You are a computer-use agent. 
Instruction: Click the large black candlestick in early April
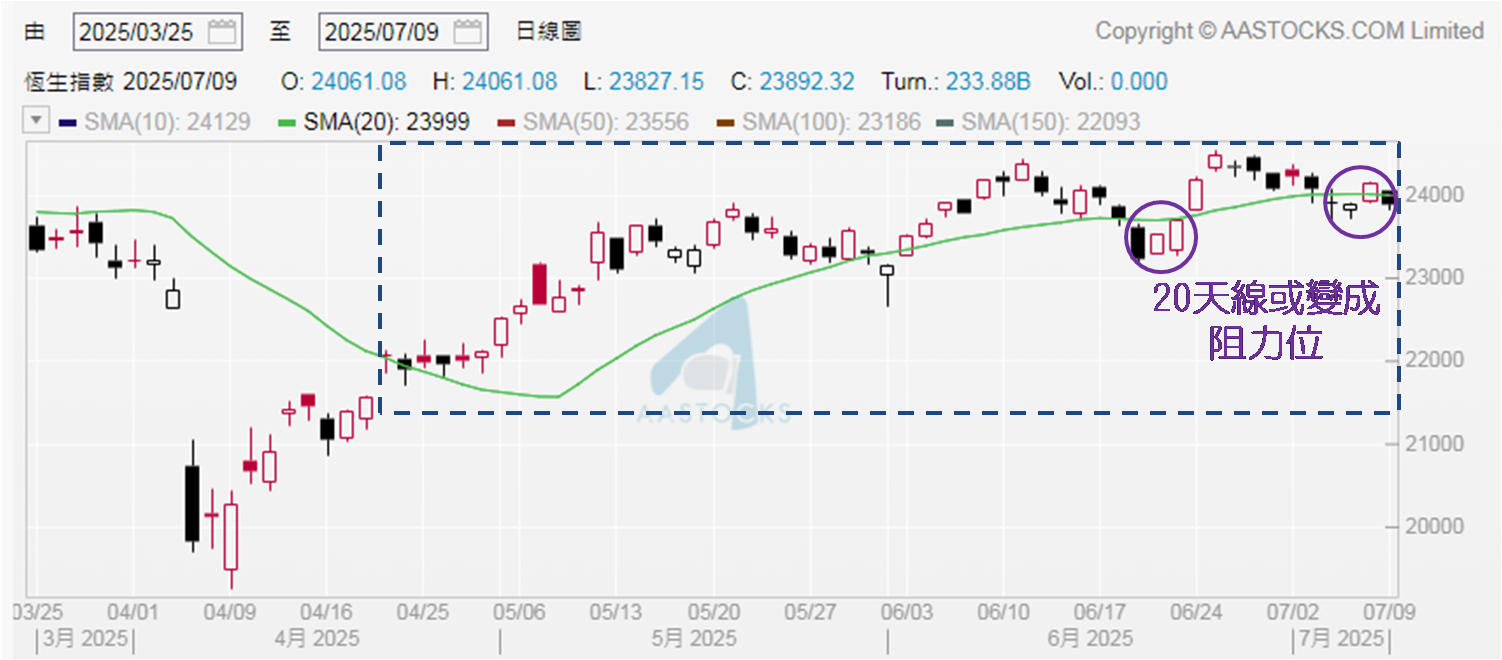[192, 503]
